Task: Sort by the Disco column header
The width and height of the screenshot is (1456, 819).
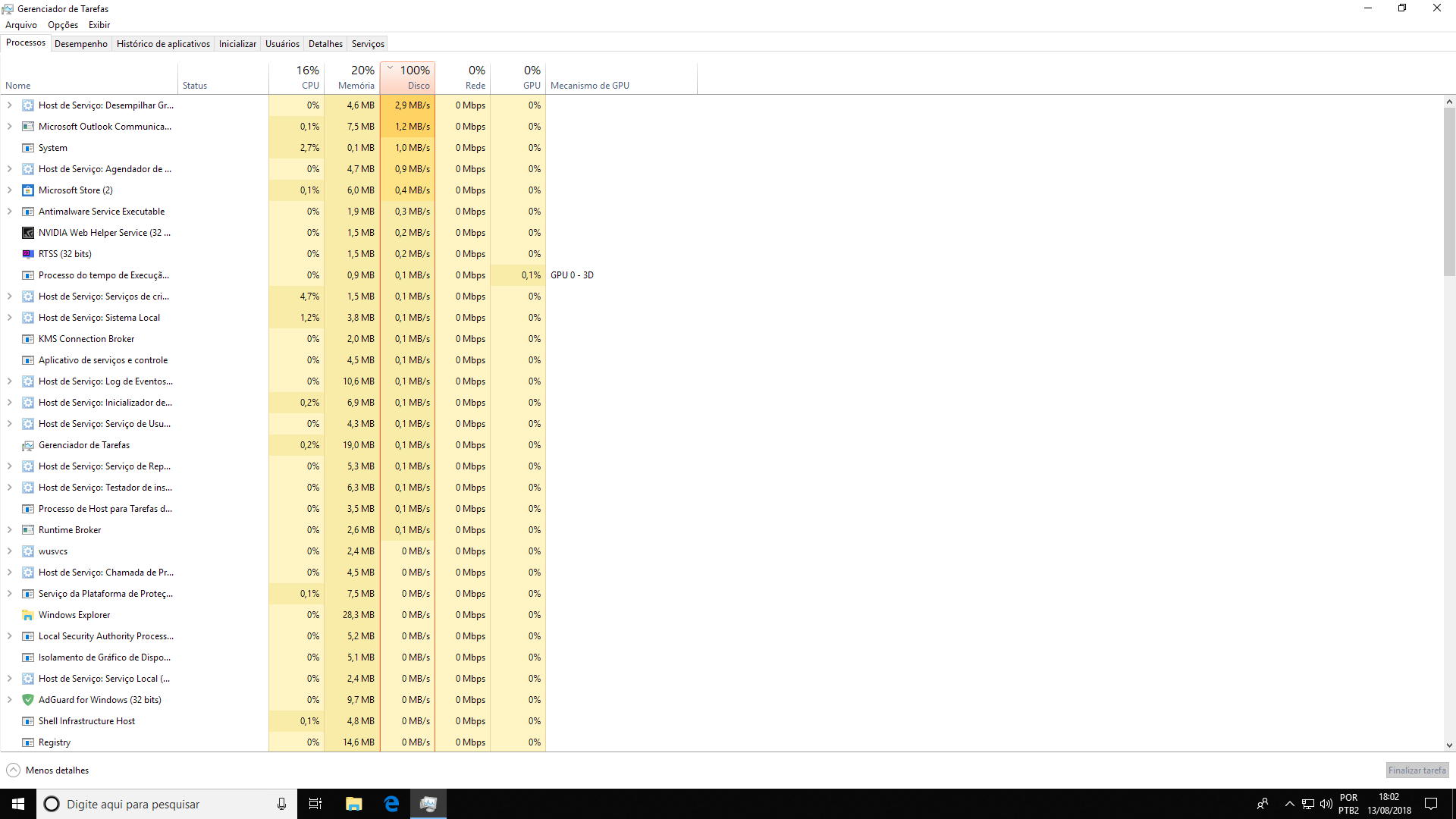Action: tap(407, 78)
